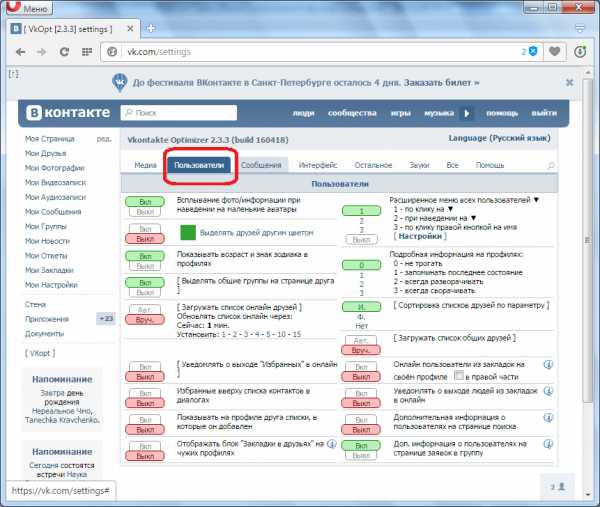Open info icon for Доп. информация заявок в группу
Viewport: 600px width, 507px height.
click(548, 444)
